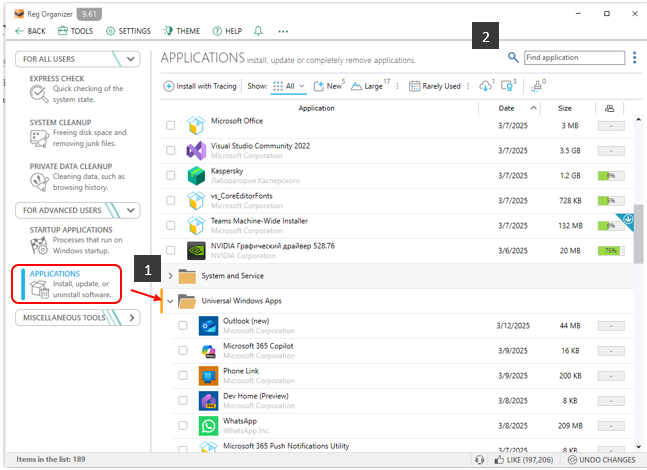The height and width of the screenshot is (470, 647).
Task: Click the application list vertical scrollbar
Action: pyautogui.click(x=638, y=233)
